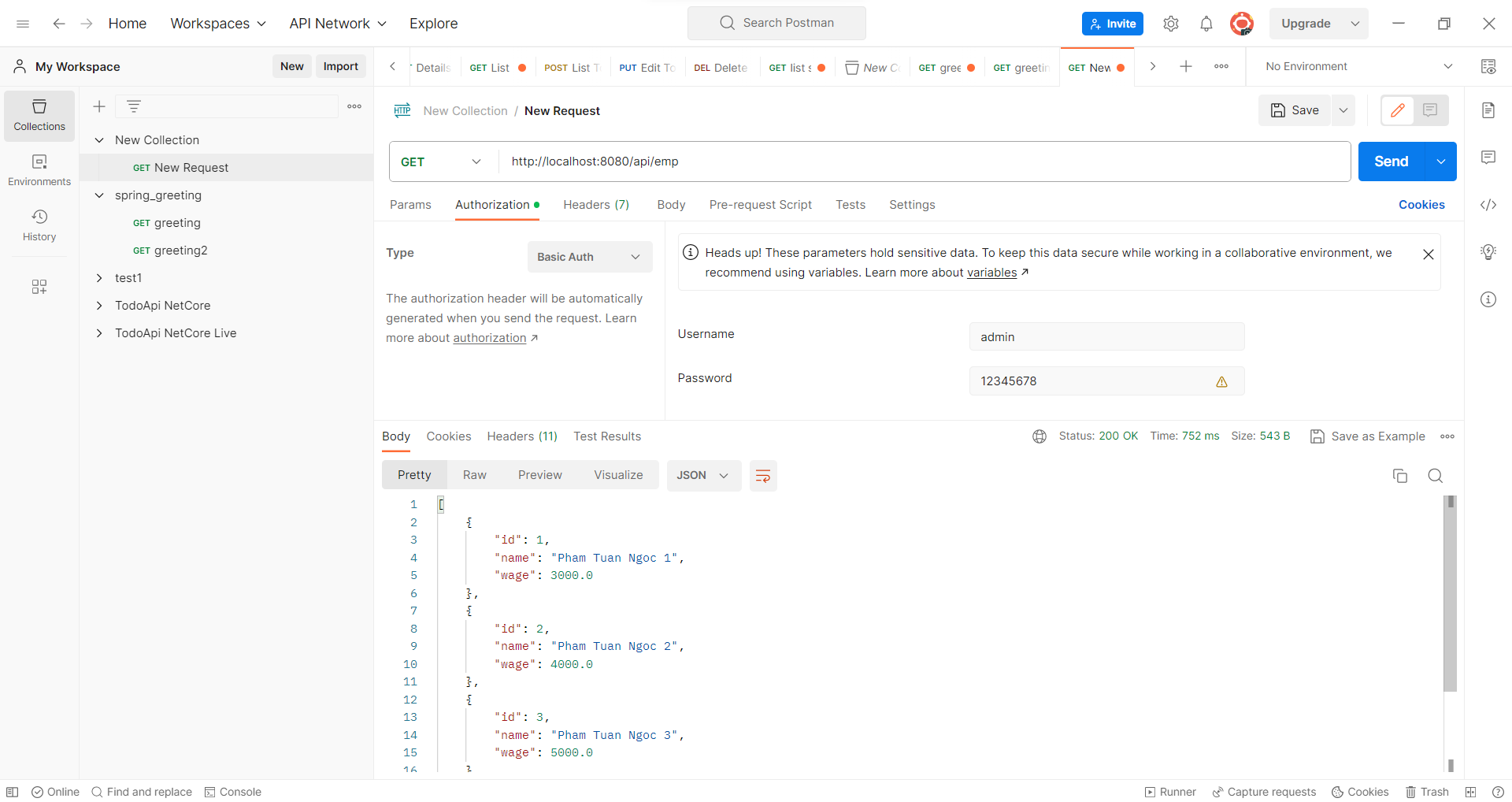Copy the response body to clipboard
The image size is (1512, 802).
point(1399,475)
